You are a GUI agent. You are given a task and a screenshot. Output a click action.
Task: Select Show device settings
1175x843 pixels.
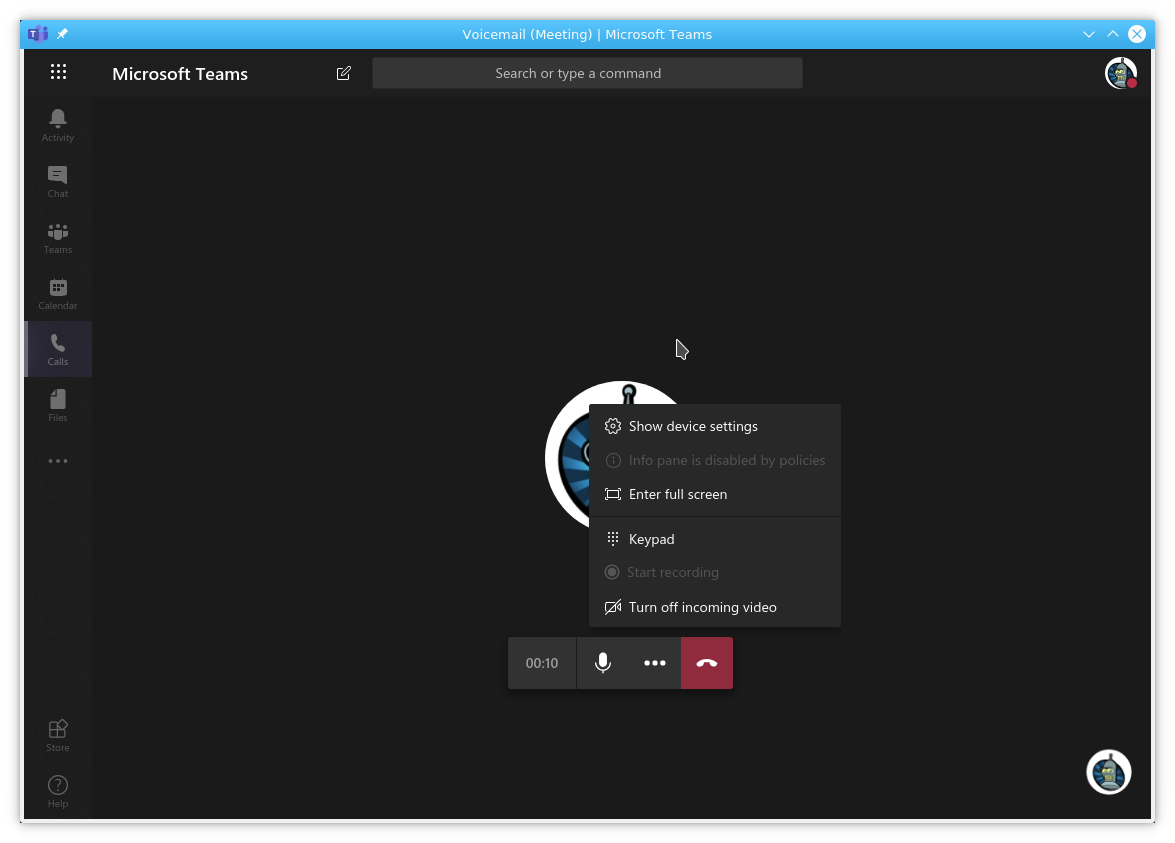point(692,426)
